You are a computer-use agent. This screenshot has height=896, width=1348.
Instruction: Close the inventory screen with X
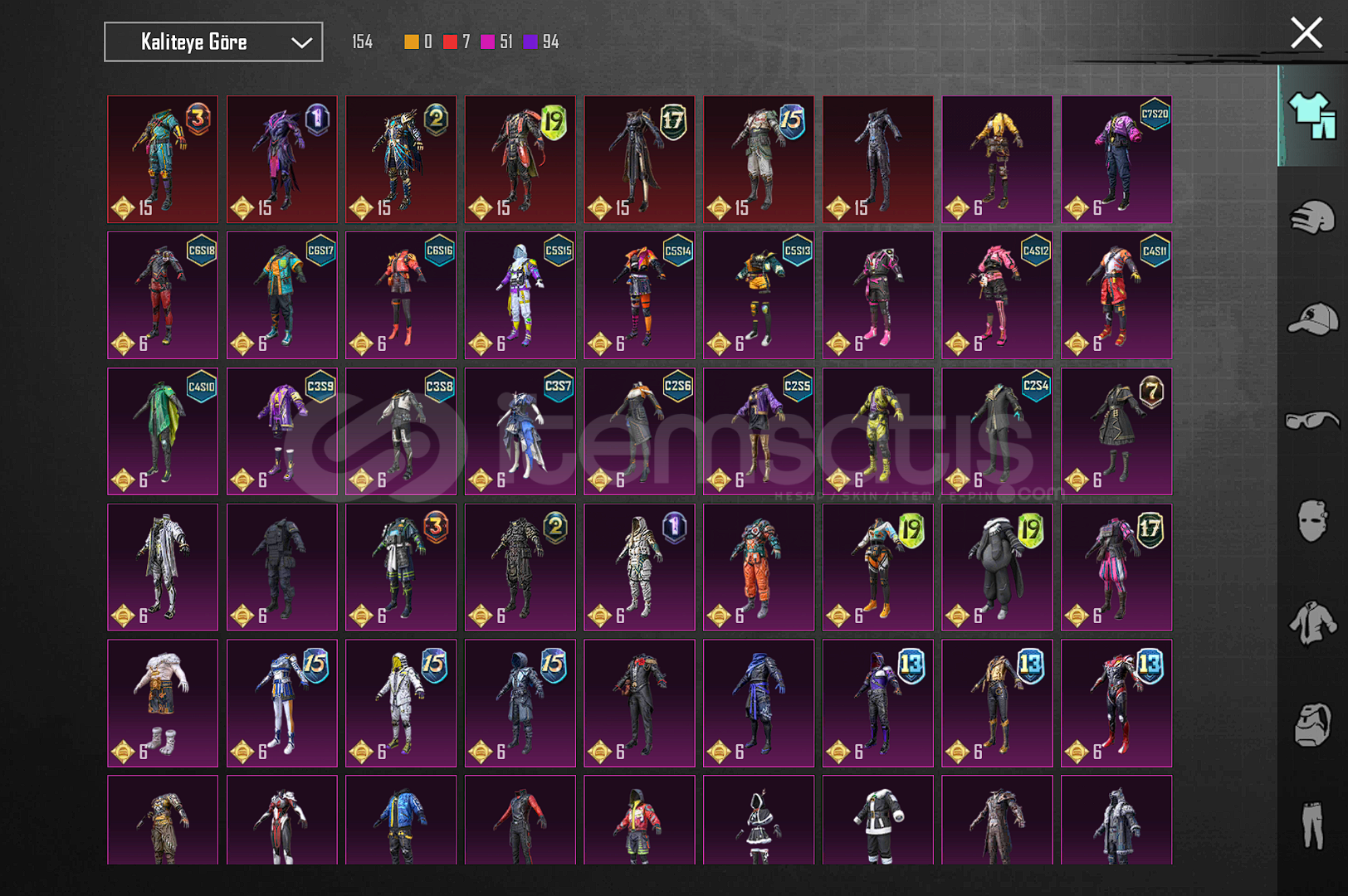(1306, 33)
